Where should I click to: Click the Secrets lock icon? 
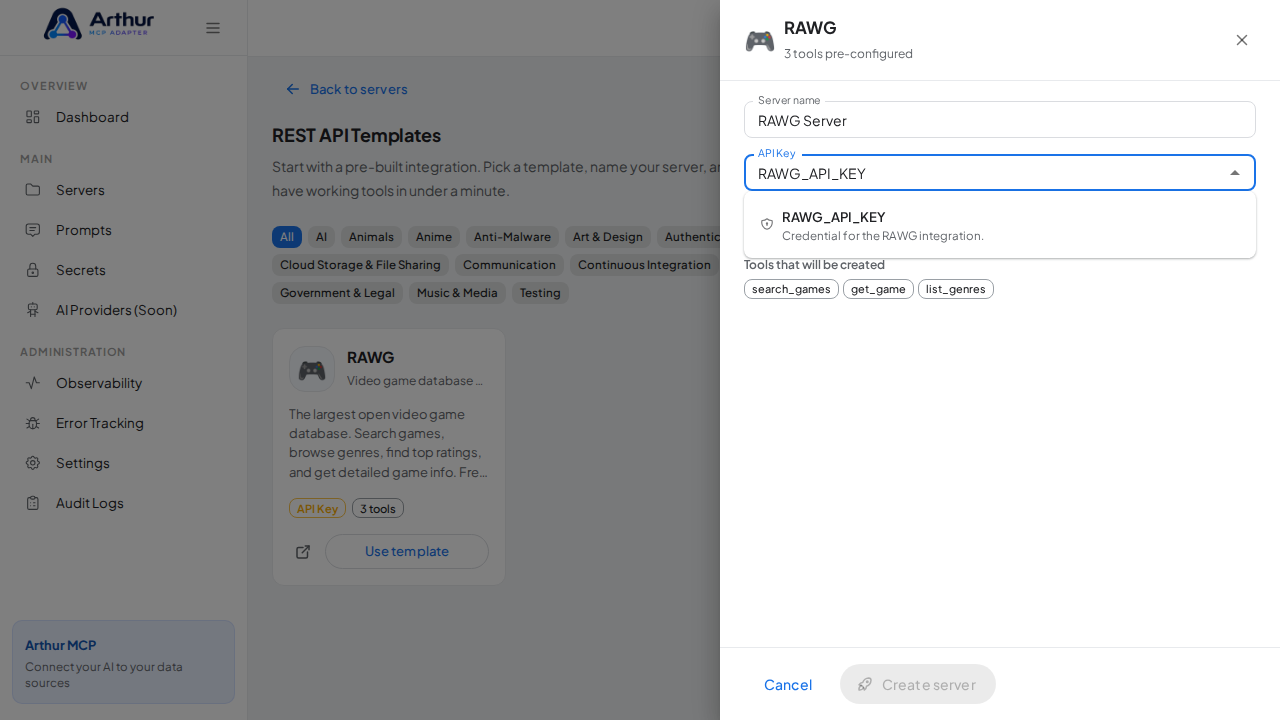tap(33, 270)
